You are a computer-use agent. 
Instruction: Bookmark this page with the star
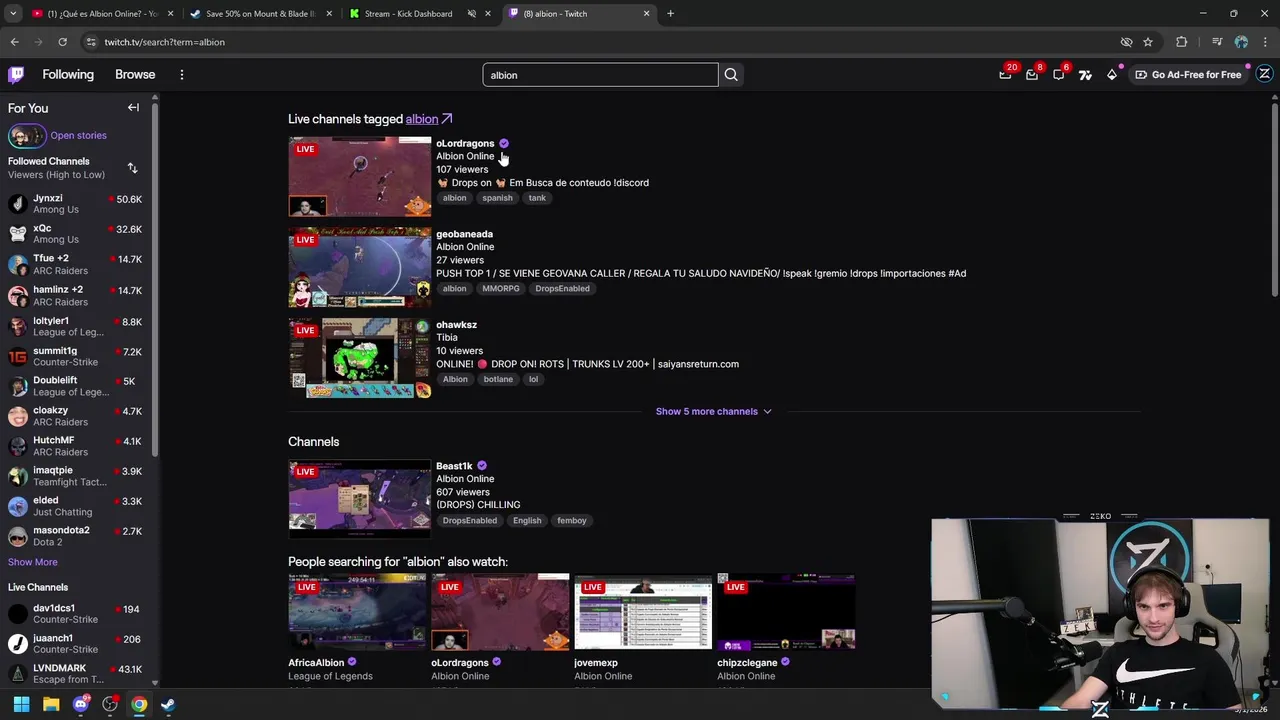point(1148,42)
